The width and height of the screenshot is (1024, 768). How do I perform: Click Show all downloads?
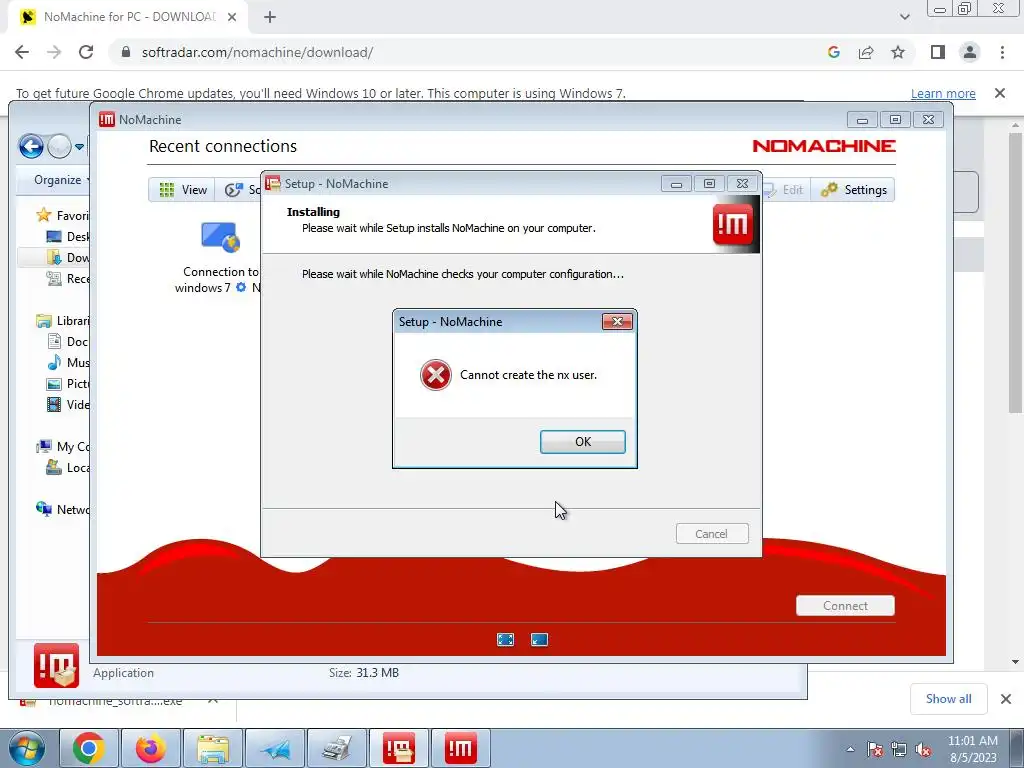948,699
